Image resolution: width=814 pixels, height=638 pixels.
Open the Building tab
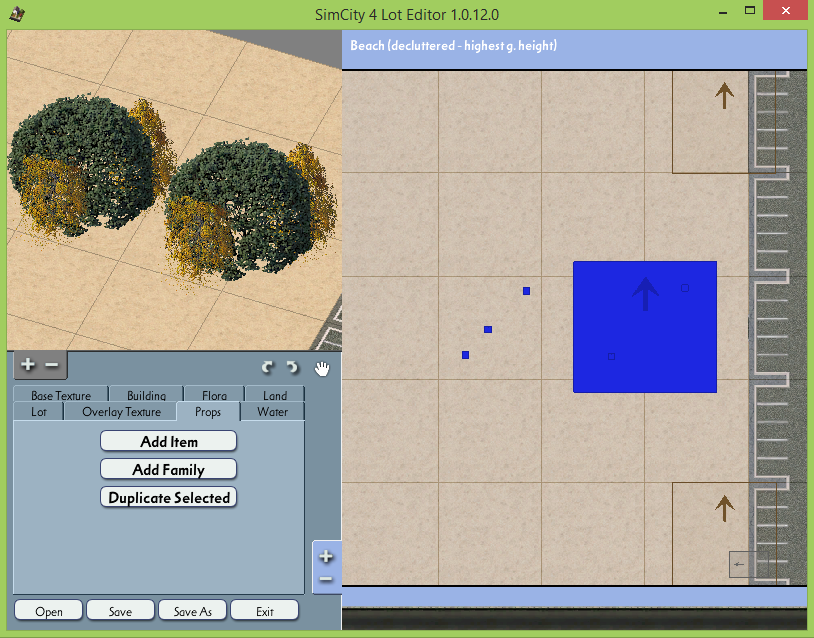146,395
